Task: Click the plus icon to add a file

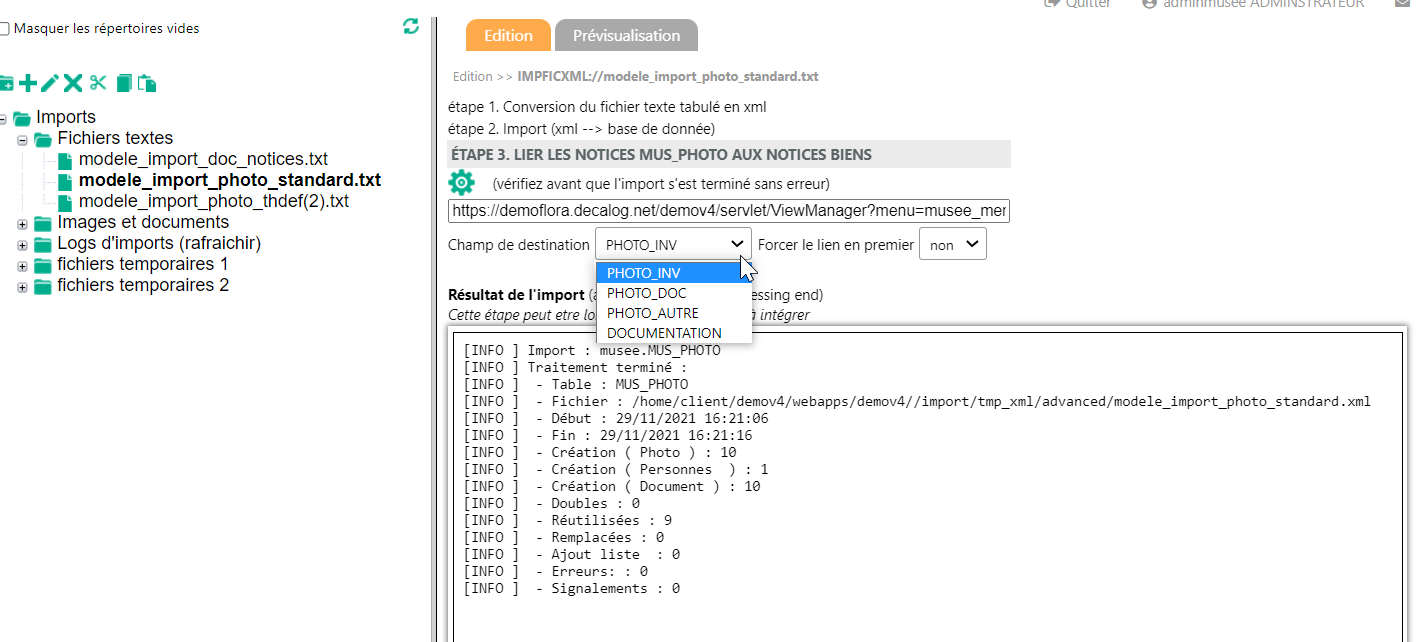Action: [28, 83]
